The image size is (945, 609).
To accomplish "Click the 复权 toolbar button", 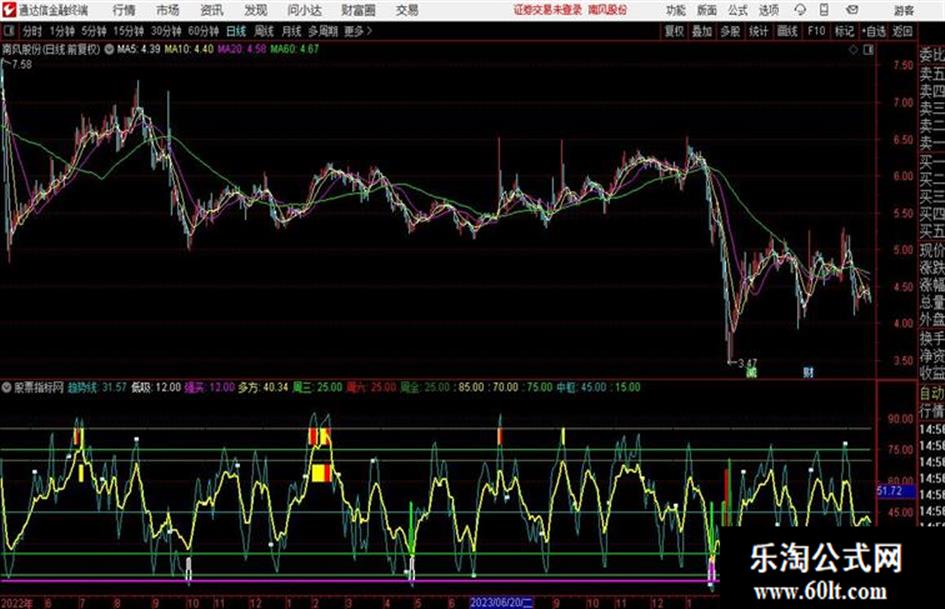I will [674, 31].
